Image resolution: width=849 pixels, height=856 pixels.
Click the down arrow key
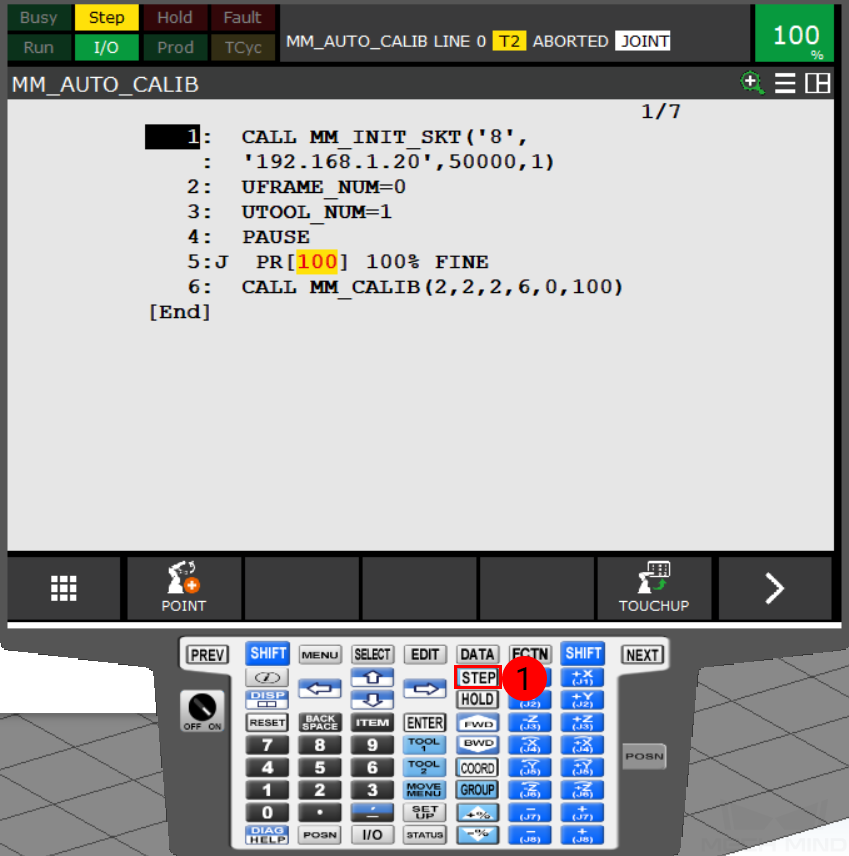point(372,699)
